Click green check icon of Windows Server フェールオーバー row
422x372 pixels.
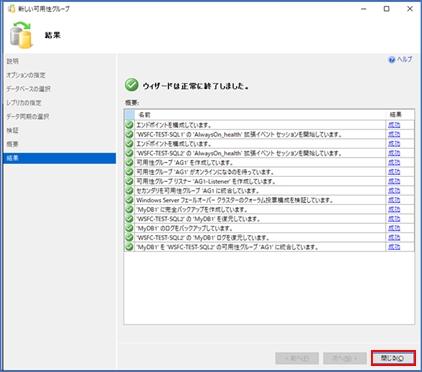129,200
